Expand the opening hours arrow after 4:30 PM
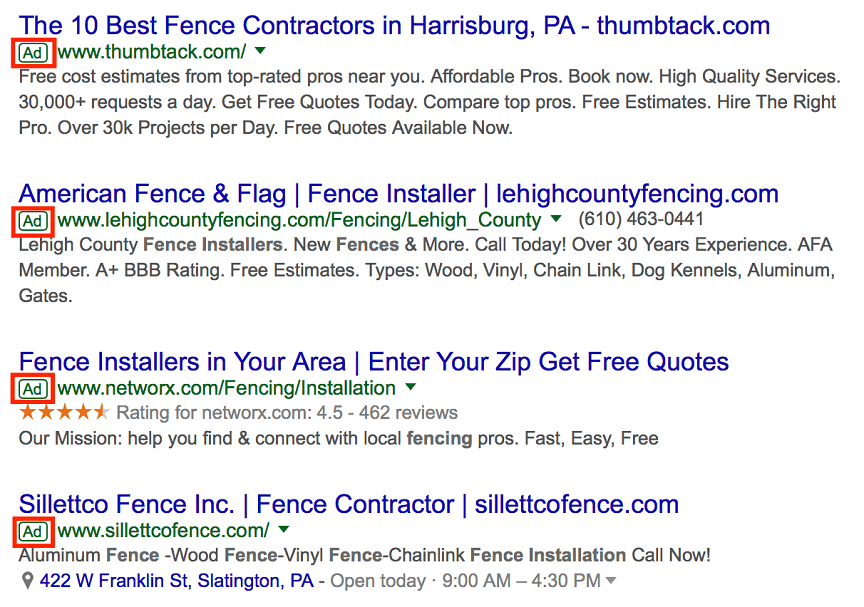The image size is (864, 607). click(x=611, y=580)
